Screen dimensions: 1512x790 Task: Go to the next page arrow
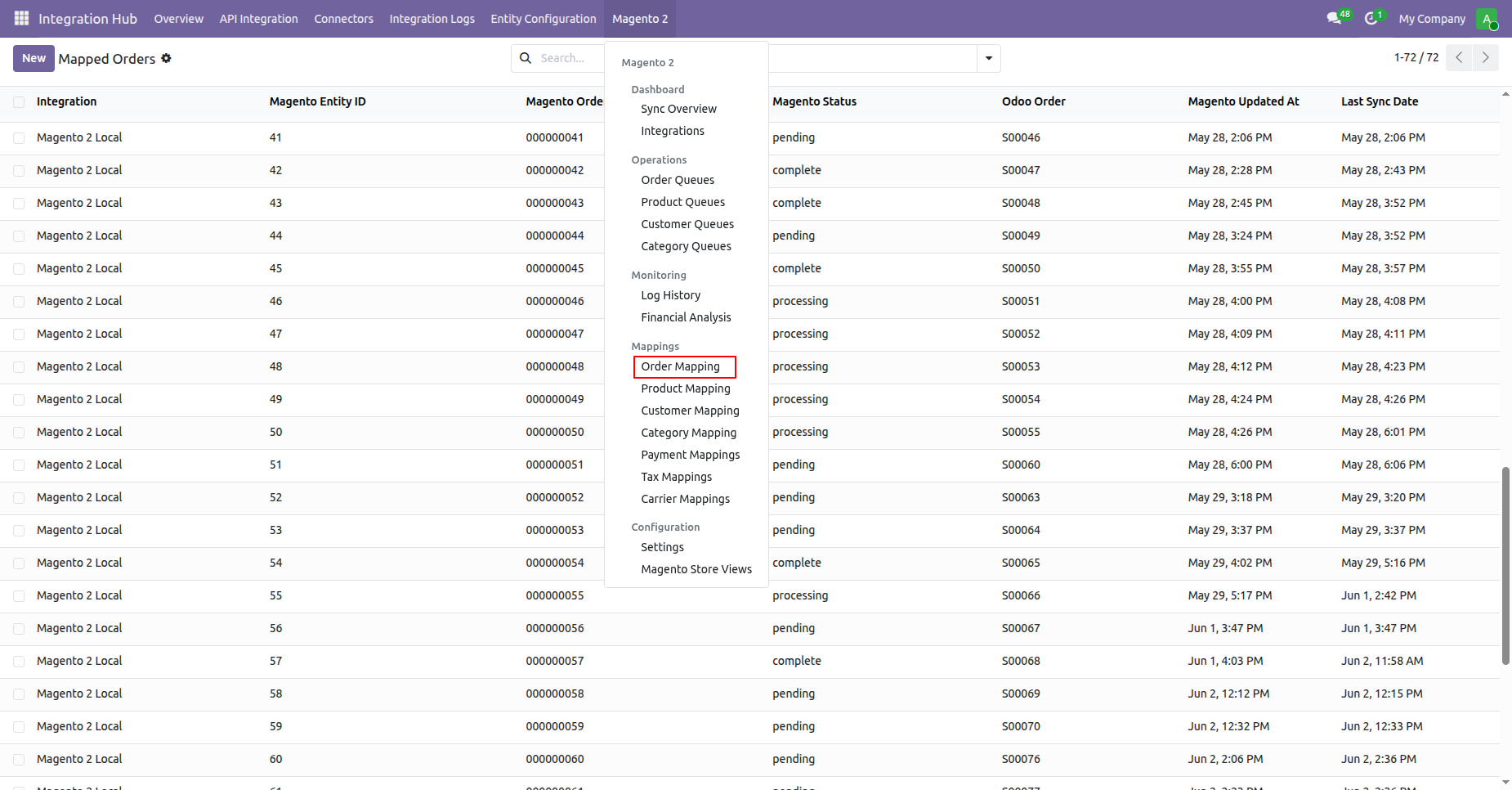pyautogui.click(x=1486, y=57)
